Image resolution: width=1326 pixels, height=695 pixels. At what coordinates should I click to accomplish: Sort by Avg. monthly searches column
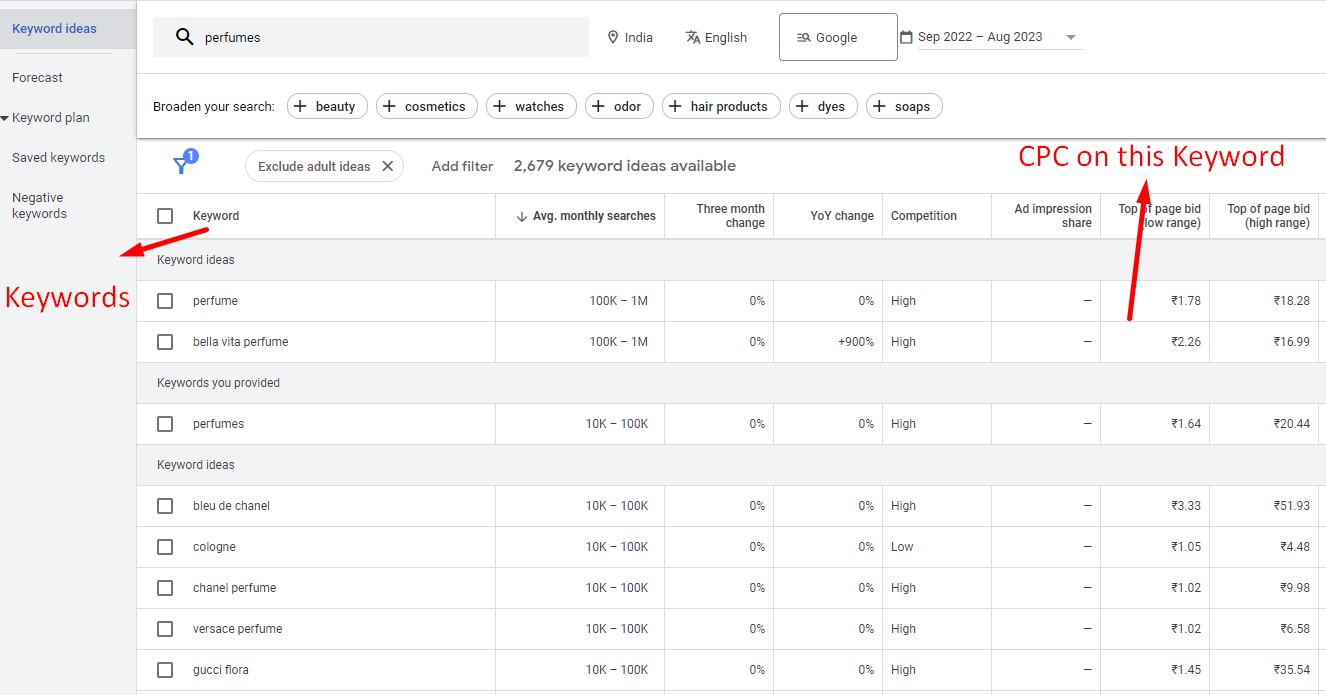(586, 216)
